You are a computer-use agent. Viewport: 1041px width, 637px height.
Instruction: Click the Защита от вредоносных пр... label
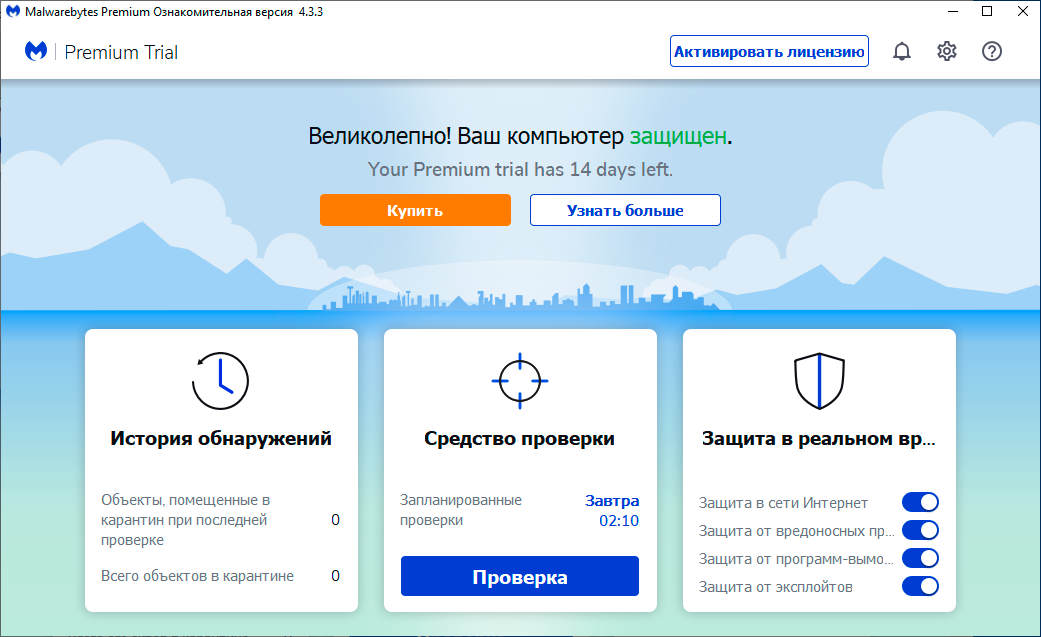[x=797, y=531]
